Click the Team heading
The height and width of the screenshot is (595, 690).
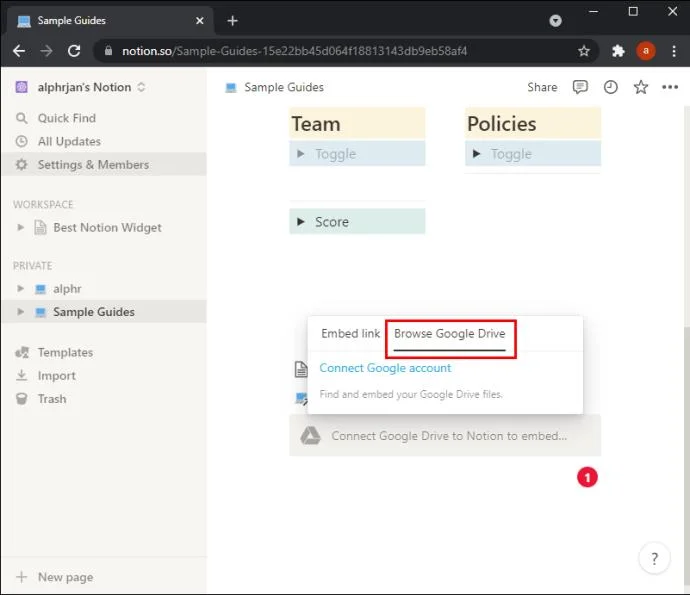pos(316,124)
